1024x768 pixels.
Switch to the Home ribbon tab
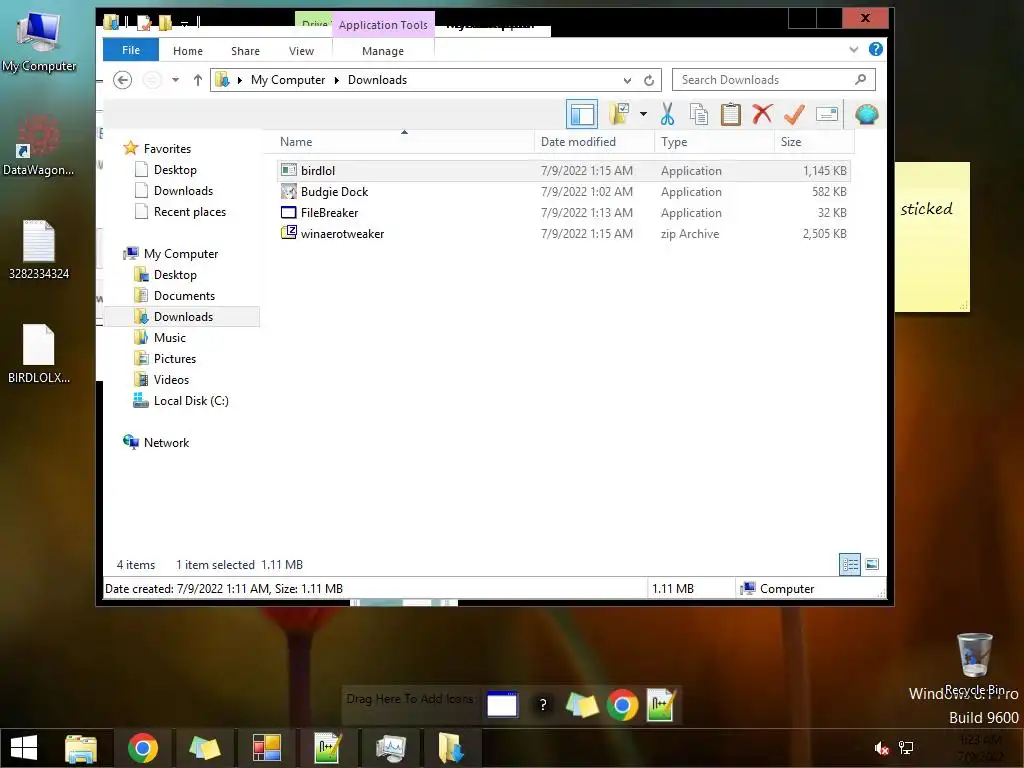coord(187,51)
